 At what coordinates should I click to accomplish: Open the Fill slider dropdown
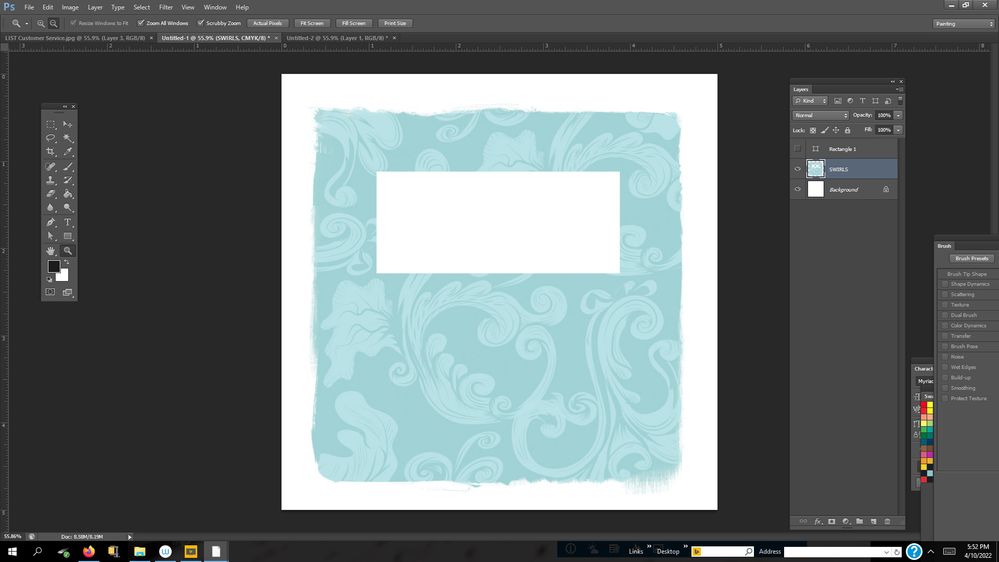pyautogui.click(x=898, y=130)
